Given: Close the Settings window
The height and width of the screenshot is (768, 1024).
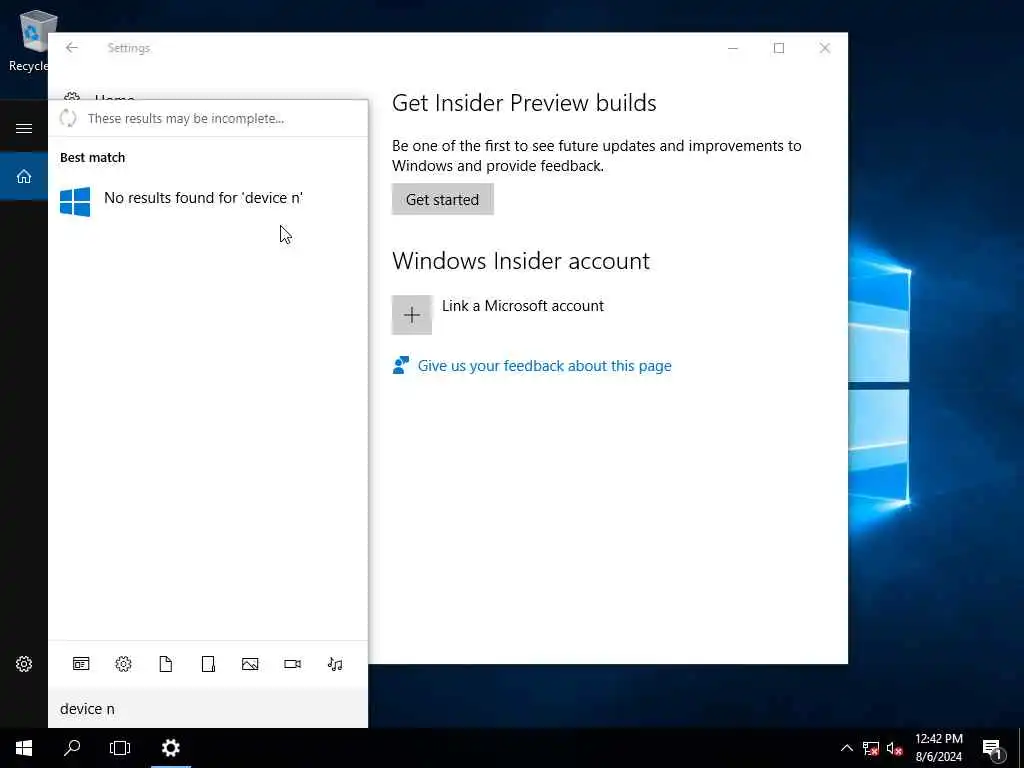Looking at the screenshot, I should point(825,48).
